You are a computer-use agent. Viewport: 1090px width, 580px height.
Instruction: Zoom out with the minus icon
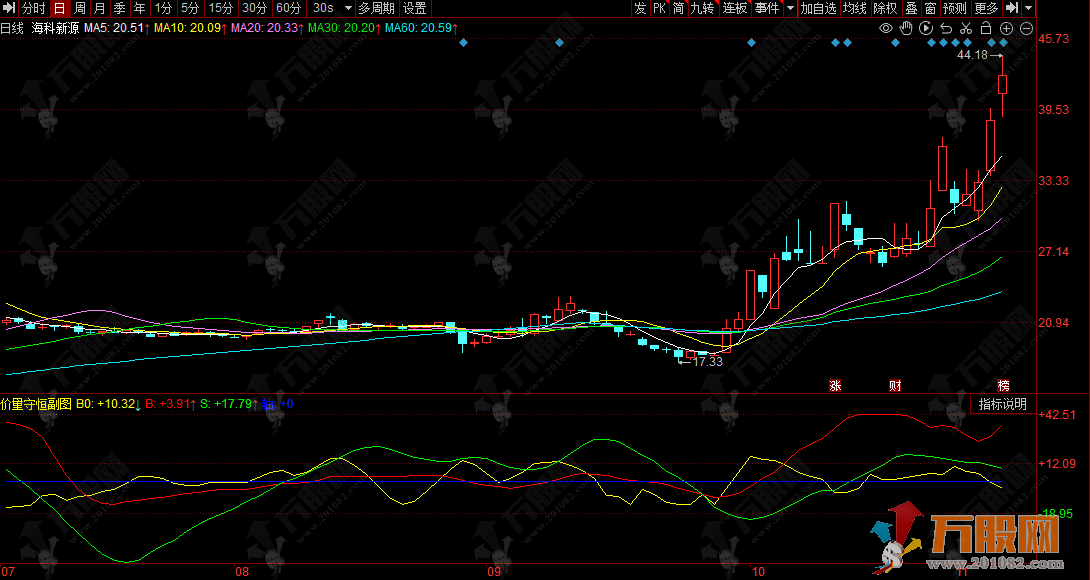1025,28
